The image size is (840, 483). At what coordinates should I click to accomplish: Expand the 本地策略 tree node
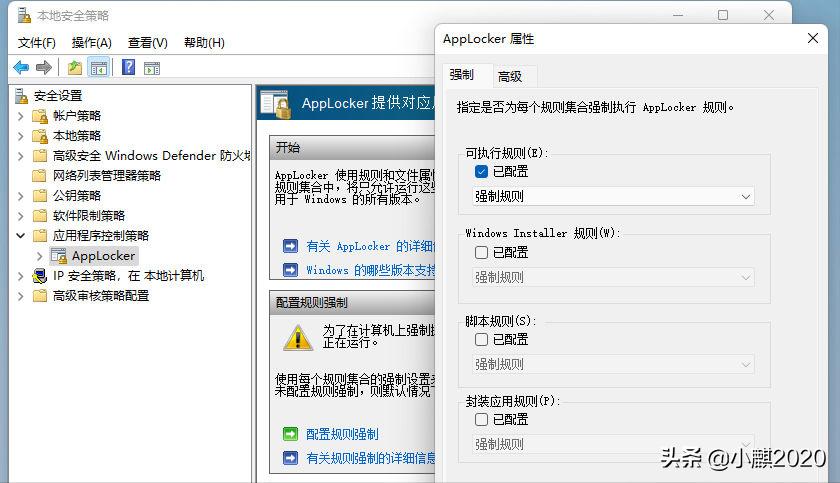[20, 136]
